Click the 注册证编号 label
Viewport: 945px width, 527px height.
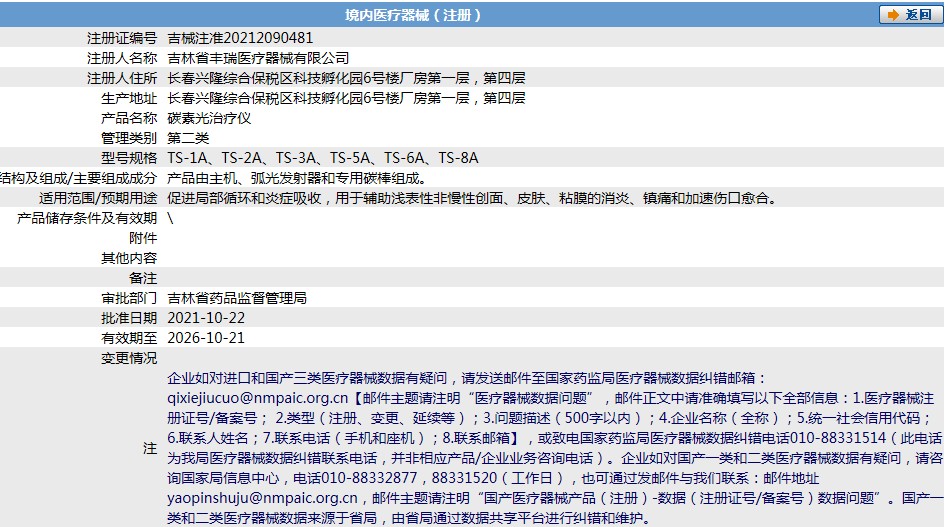[122, 38]
